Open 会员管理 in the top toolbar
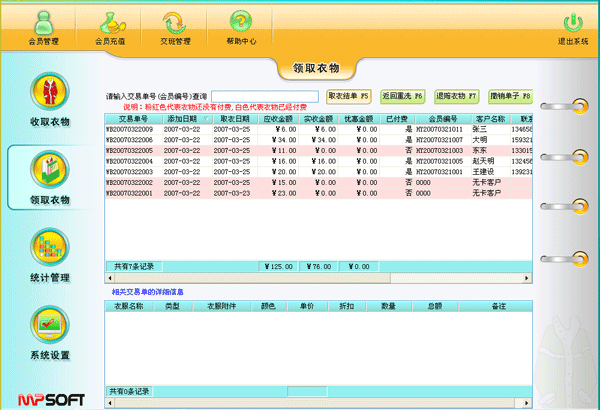Screen dimensions: 600x410 coord(42,27)
